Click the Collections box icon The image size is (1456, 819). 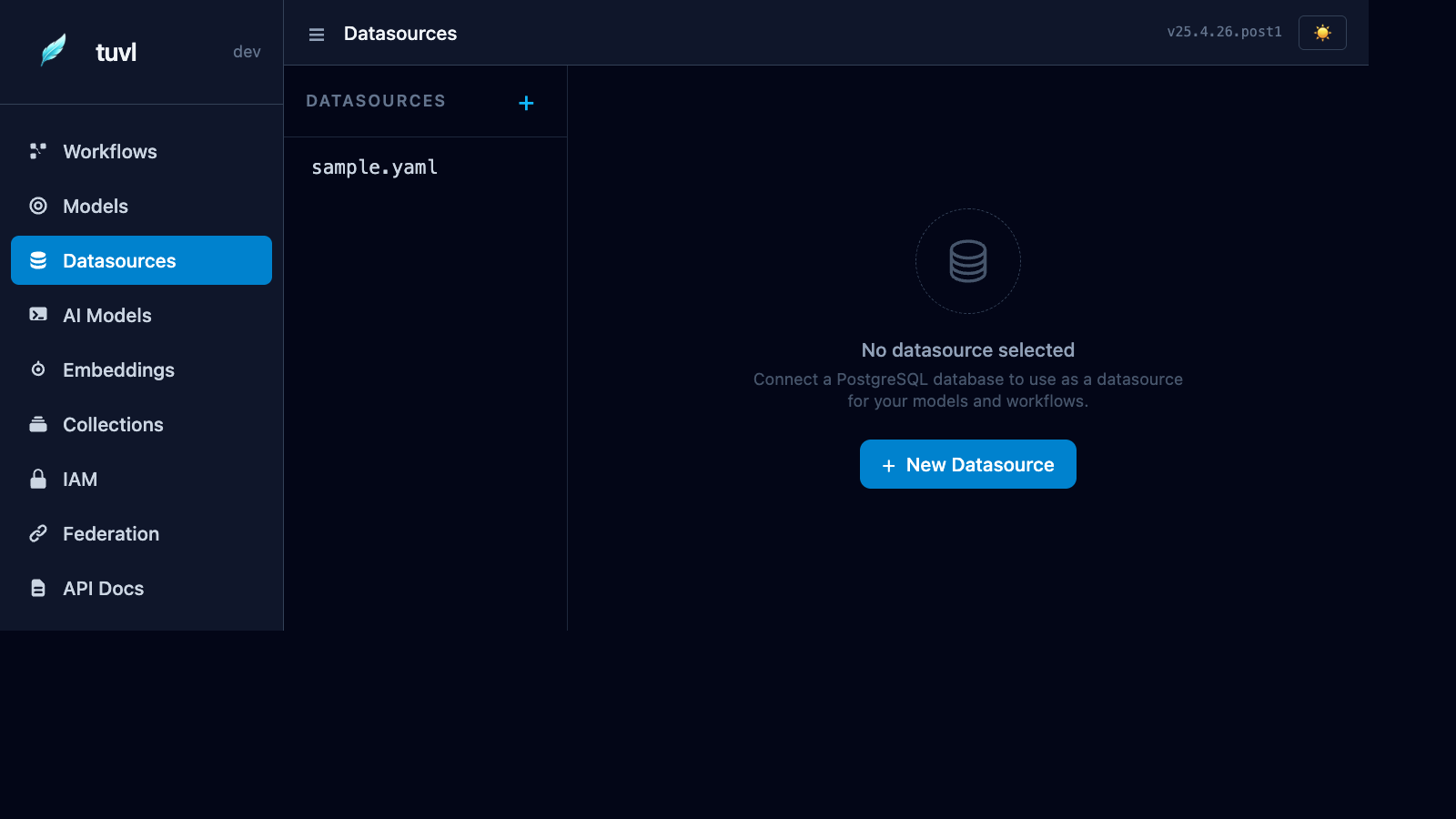[38, 424]
